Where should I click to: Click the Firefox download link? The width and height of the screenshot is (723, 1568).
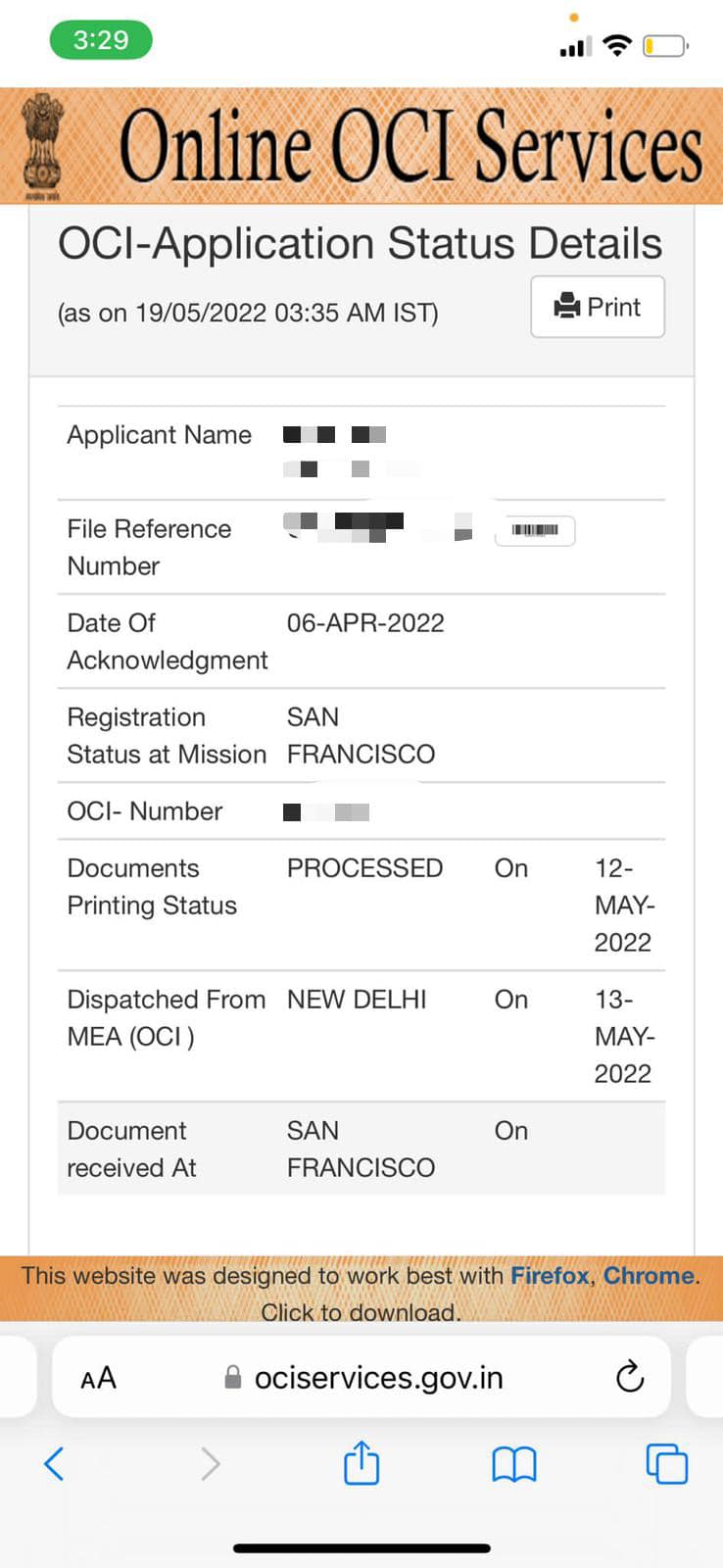pos(550,1275)
